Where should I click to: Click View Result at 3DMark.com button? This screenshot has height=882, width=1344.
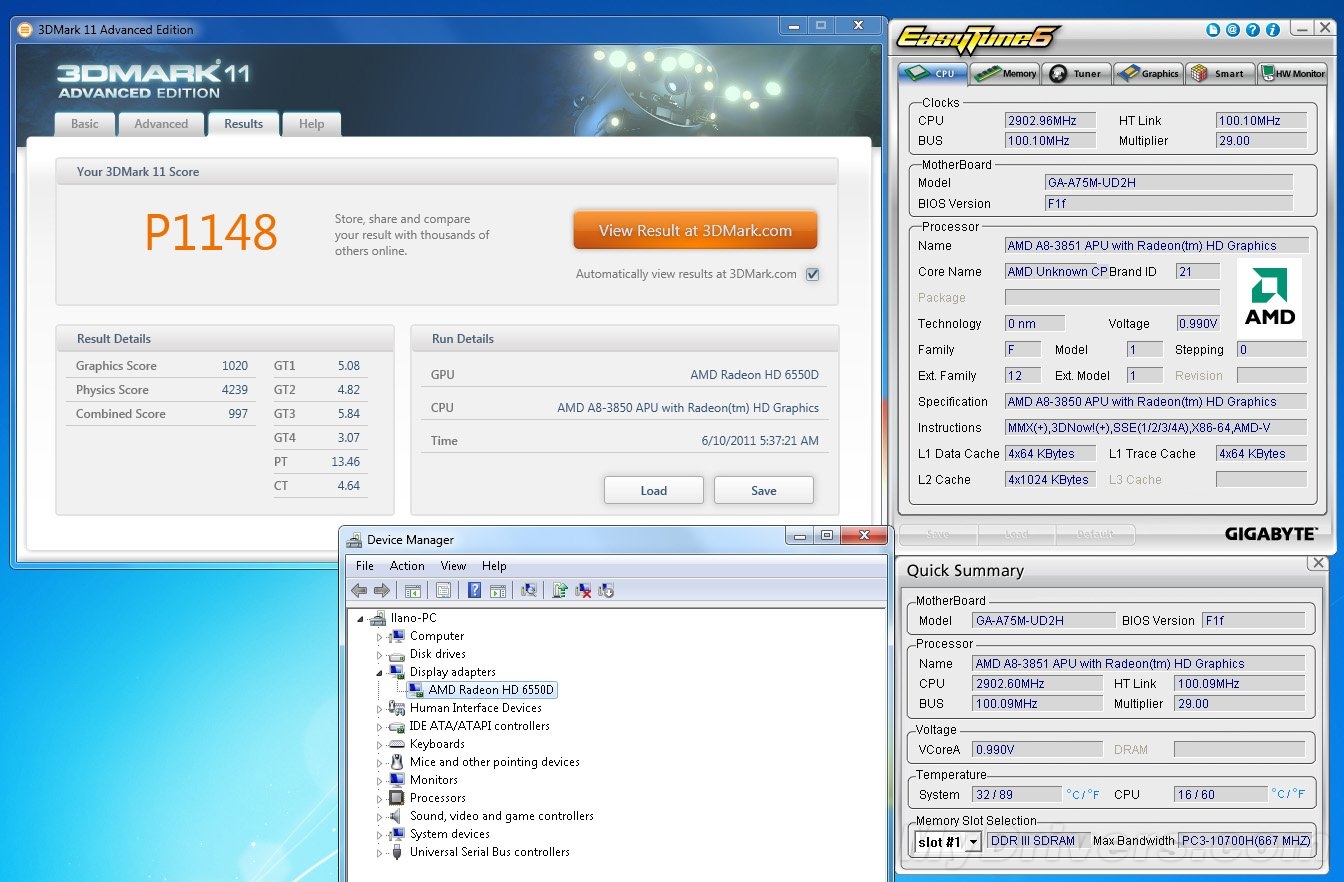coord(695,230)
